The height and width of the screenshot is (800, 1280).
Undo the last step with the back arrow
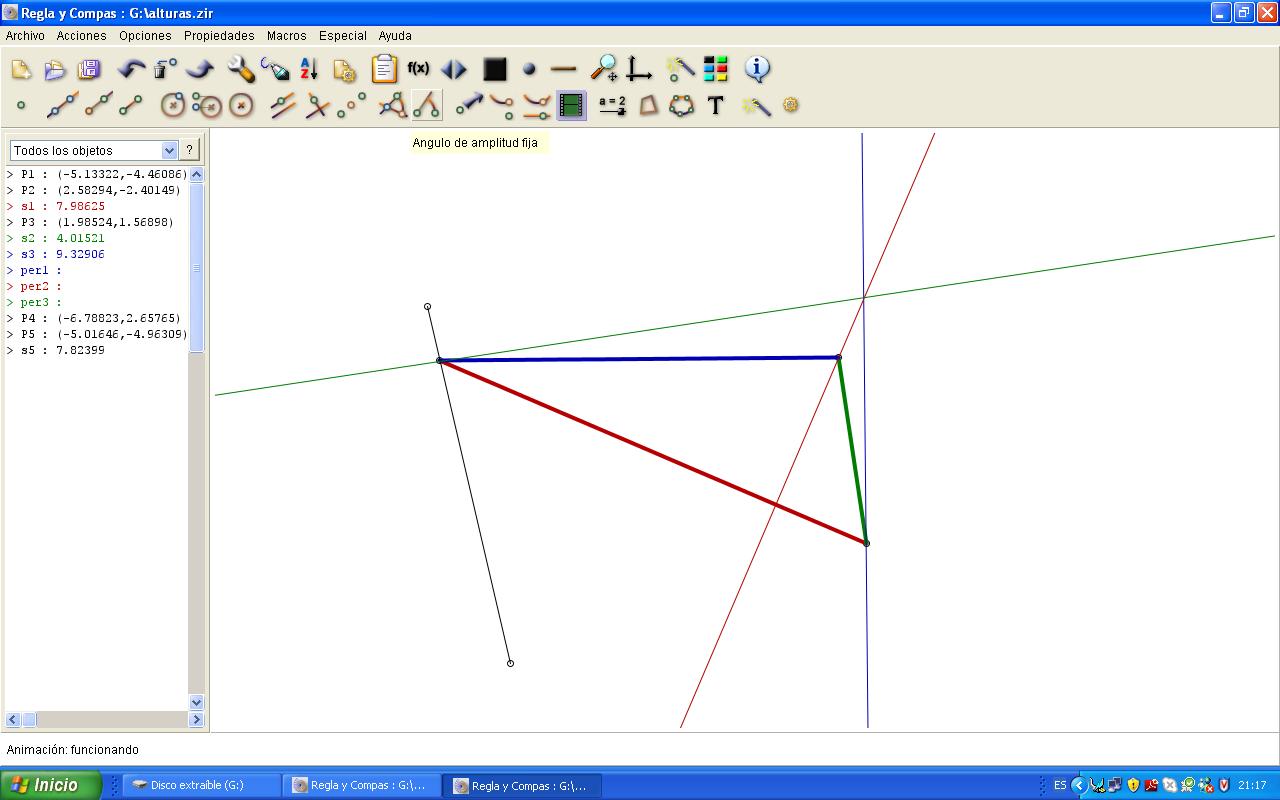131,69
